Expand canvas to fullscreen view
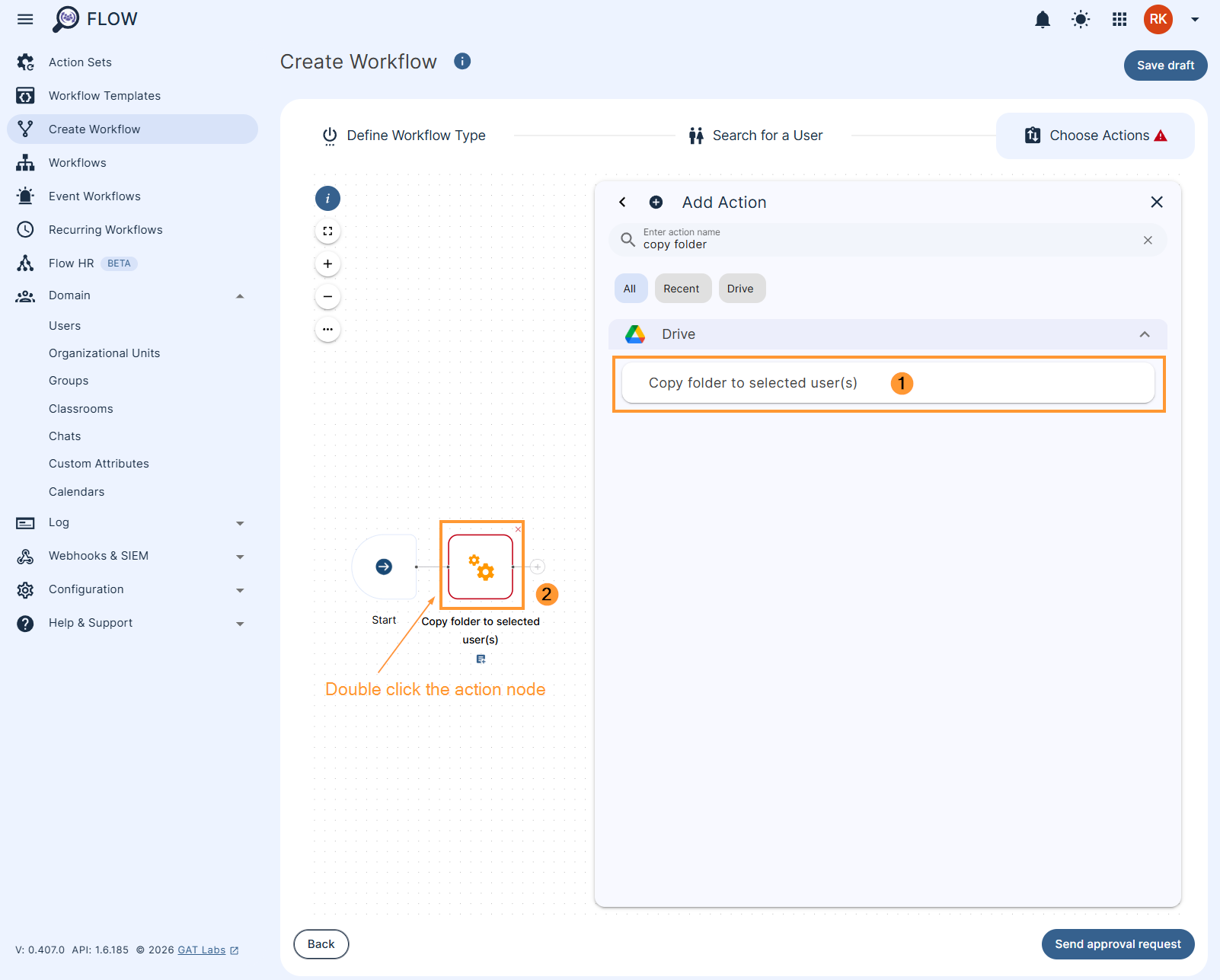This screenshot has height=980, width=1220. click(327, 231)
